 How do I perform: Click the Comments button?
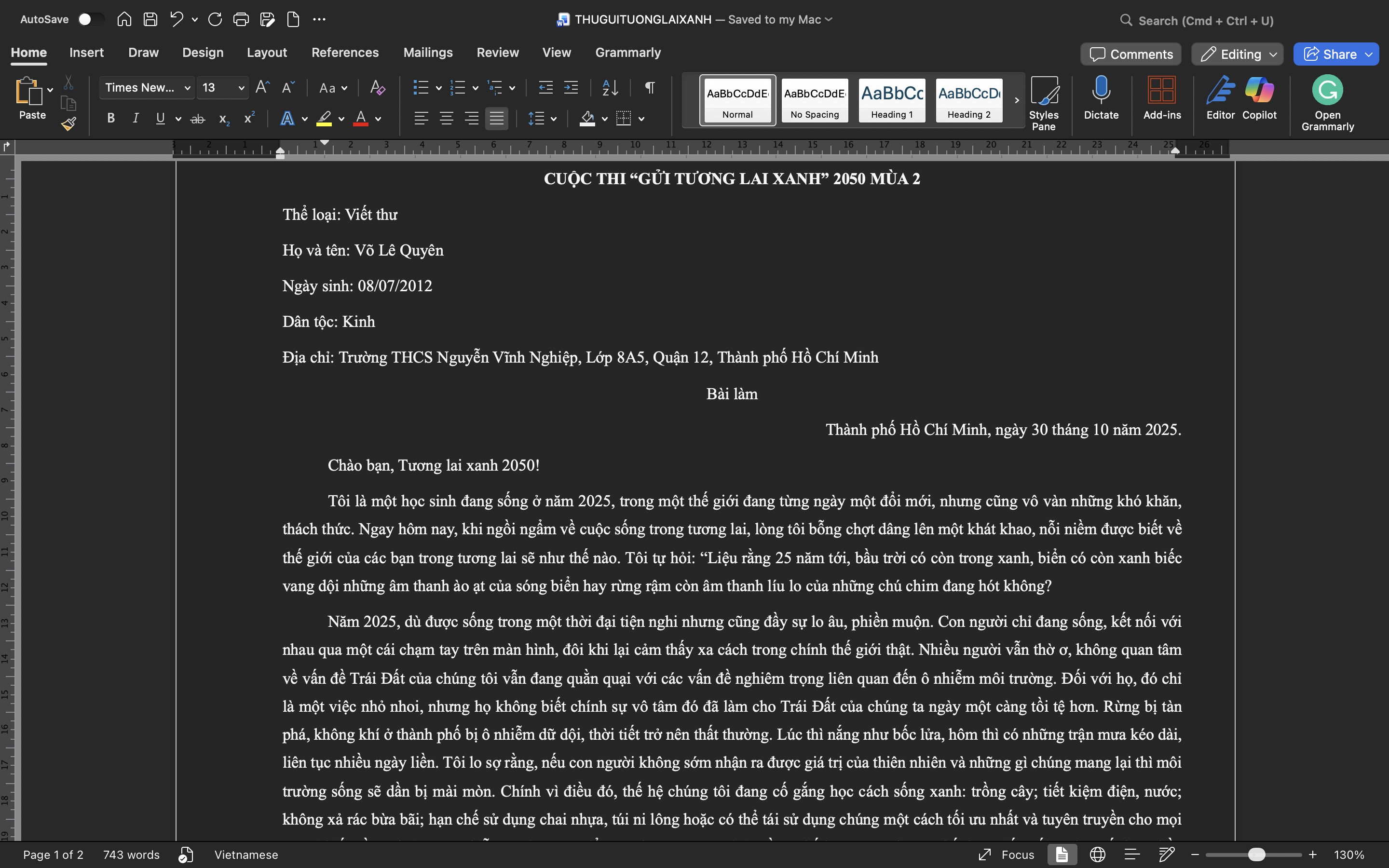pos(1130,54)
